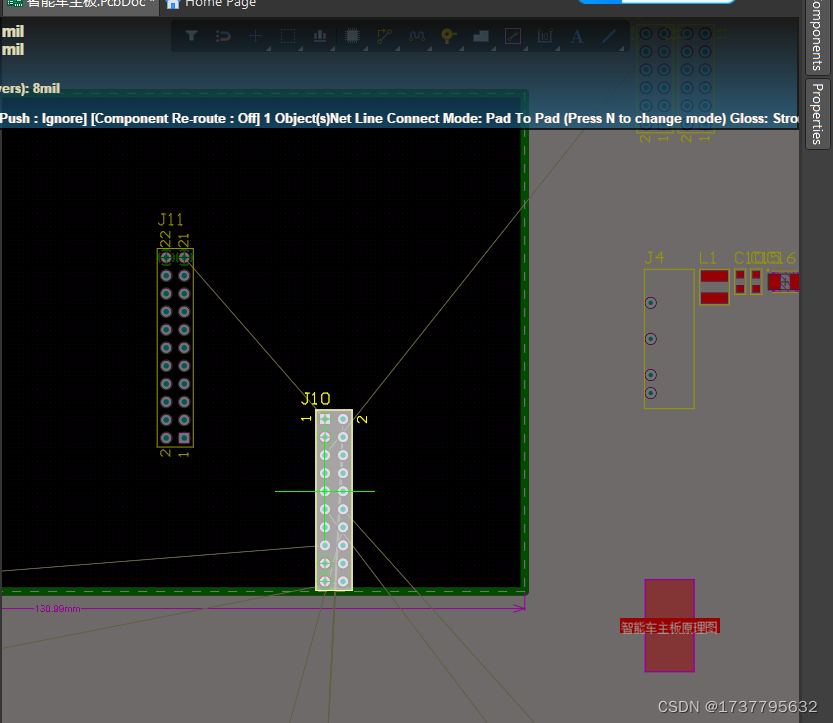Switch to the 智能车主板.PcbDoc tab
This screenshot has width=833, height=723.
click(79, 4)
